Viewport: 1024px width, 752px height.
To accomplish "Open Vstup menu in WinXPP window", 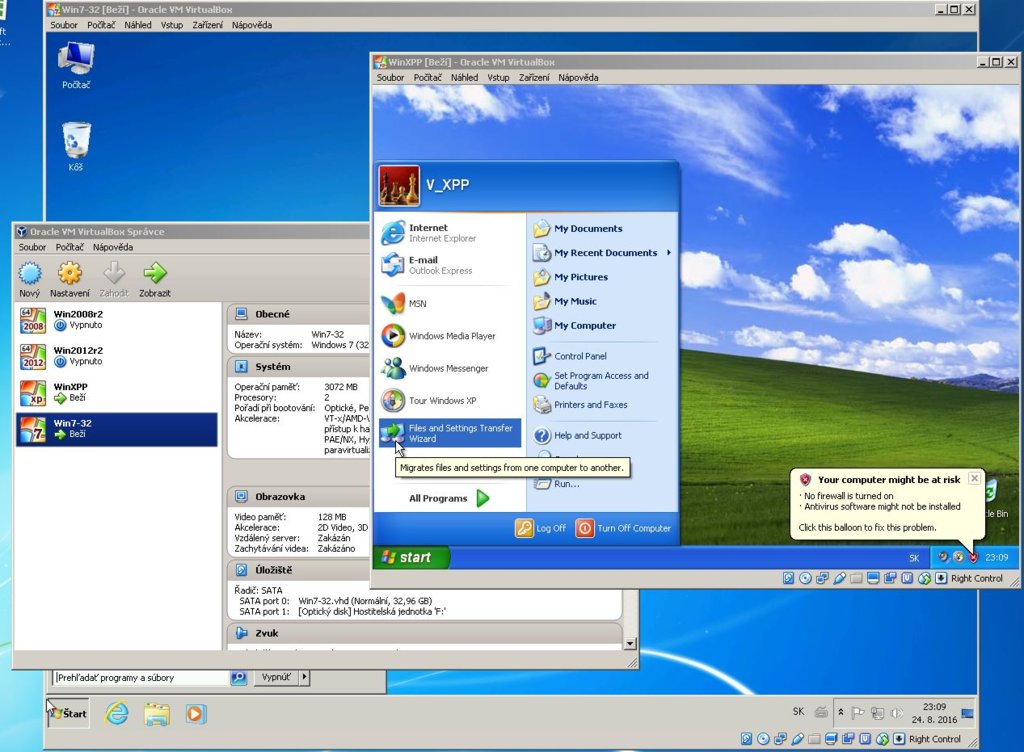I will coord(498,77).
